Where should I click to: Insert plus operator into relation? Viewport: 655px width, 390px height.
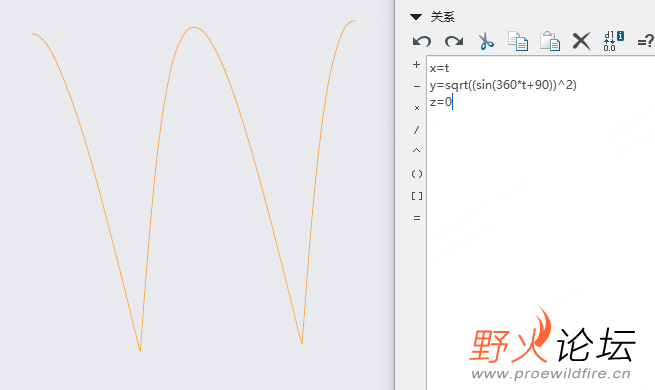point(416,65)
